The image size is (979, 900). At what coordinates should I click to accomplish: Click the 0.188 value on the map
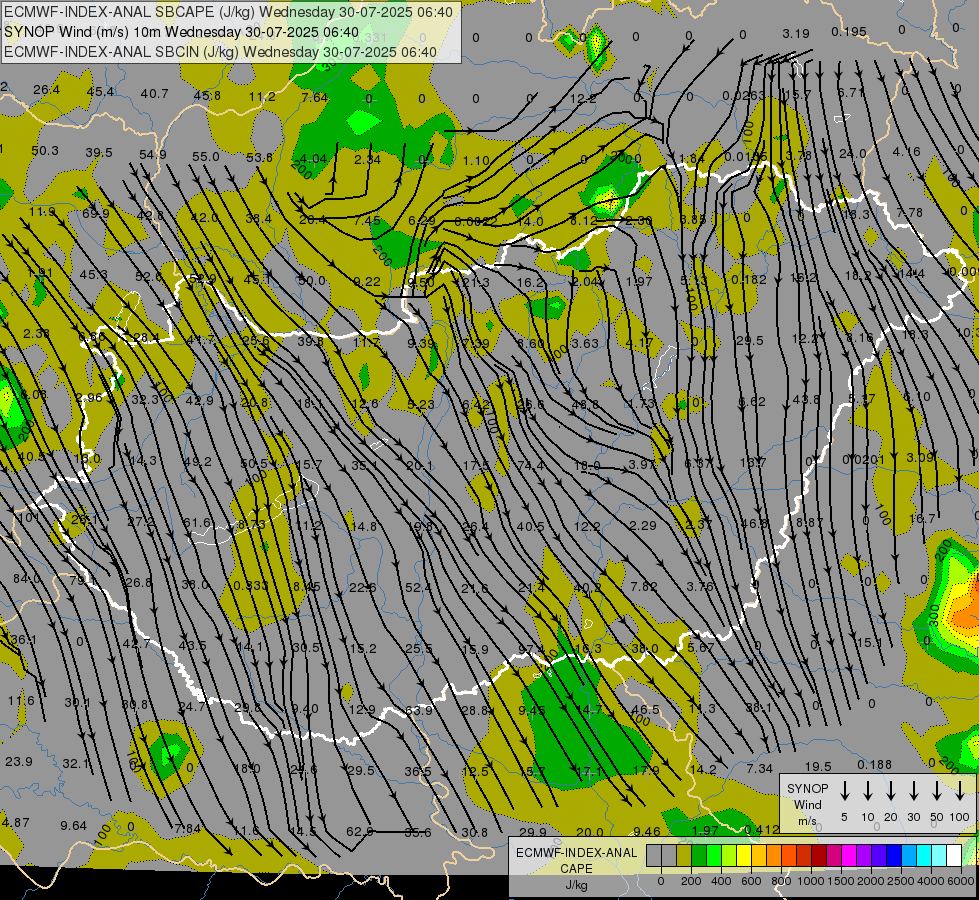[874, 764]
